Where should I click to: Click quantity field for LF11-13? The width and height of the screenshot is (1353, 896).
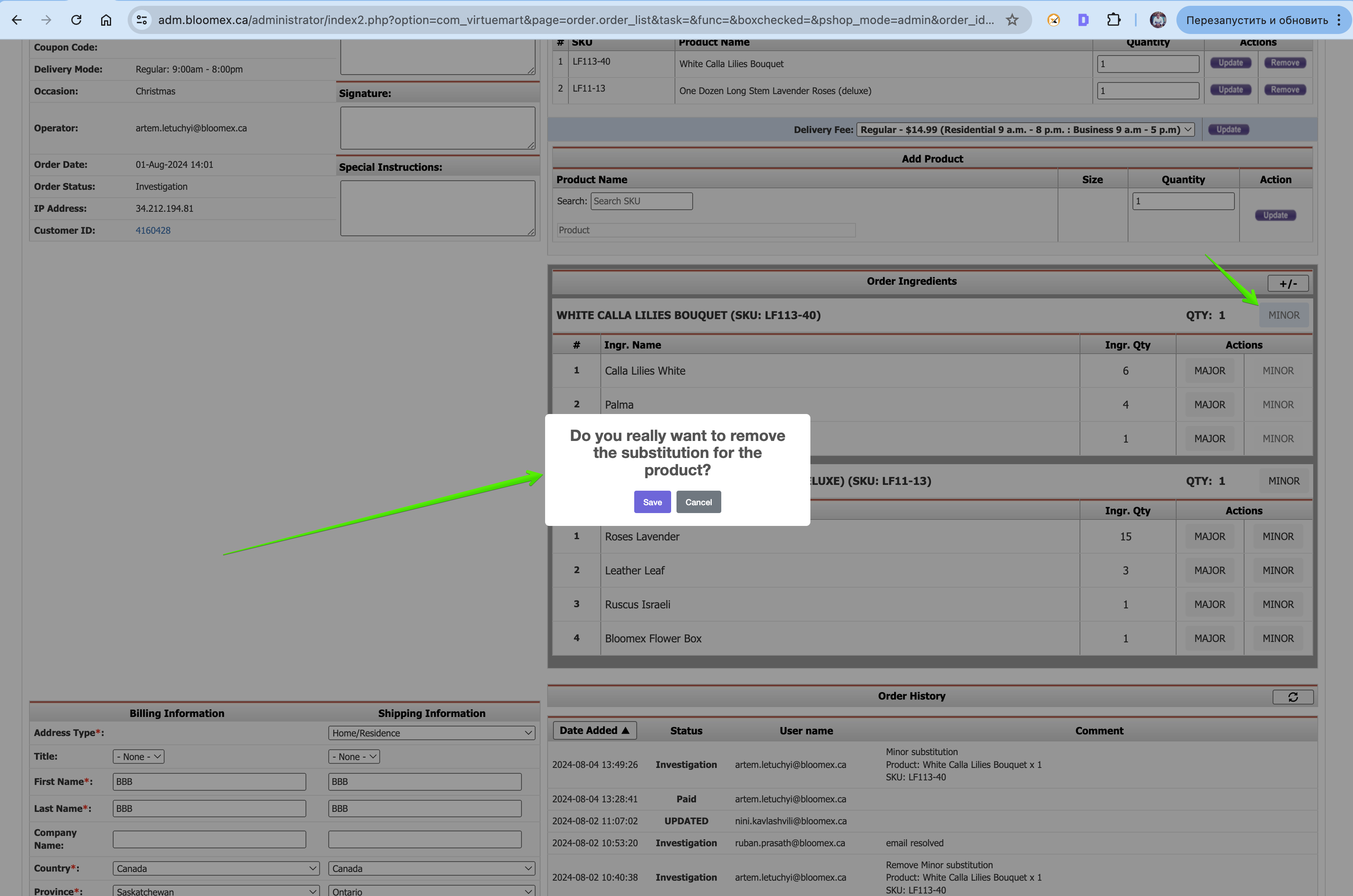click(x=1148, y=90)
